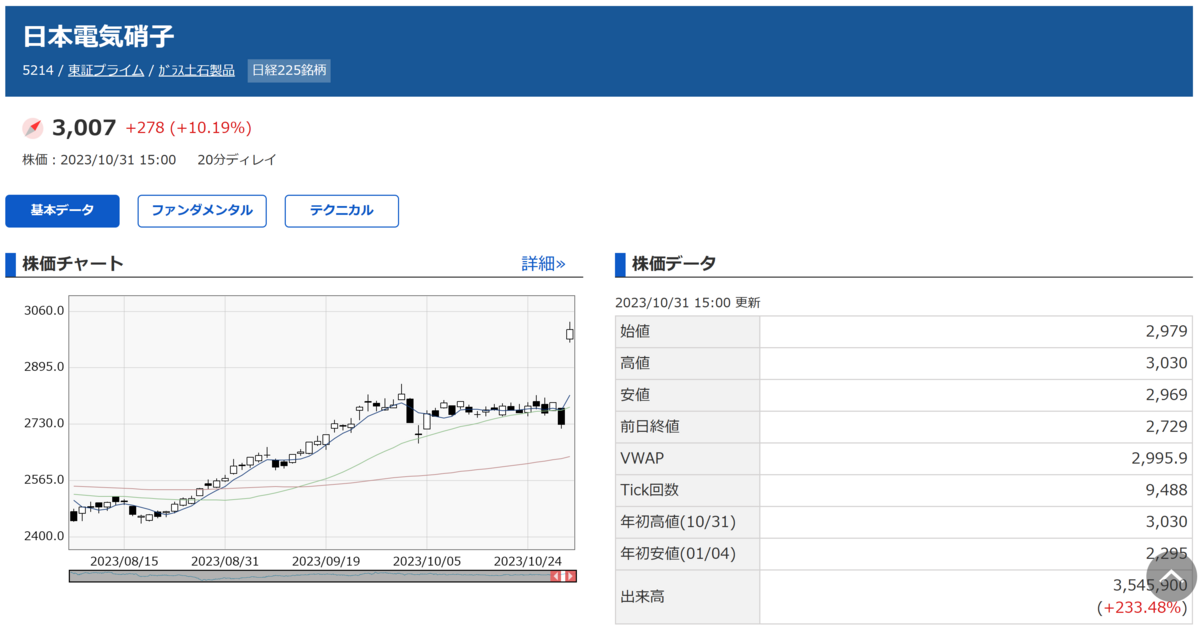The height and width of the screenshot is (628, 1200).
Task: Open the ガラス土石製品 sector link
Action: pyautogui.click(x=197, y=70)
